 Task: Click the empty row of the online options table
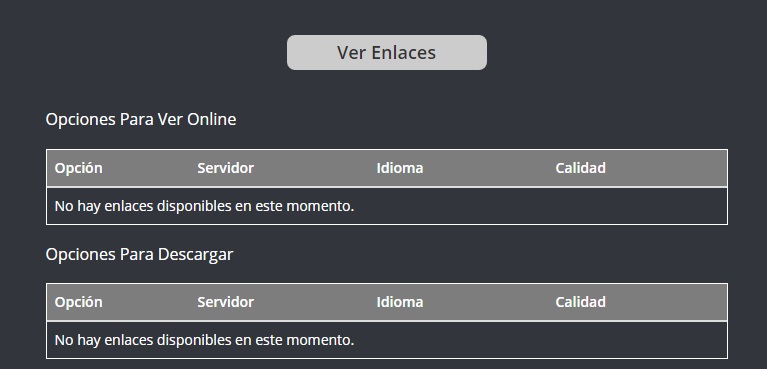387,206
